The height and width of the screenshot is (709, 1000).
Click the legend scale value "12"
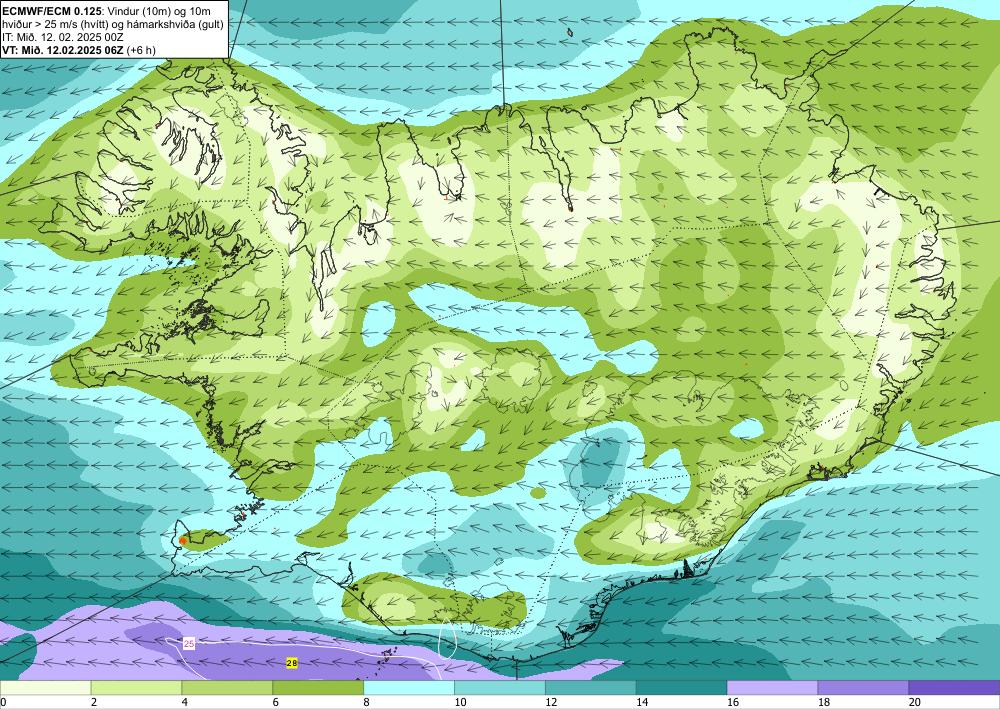[551, 702]
